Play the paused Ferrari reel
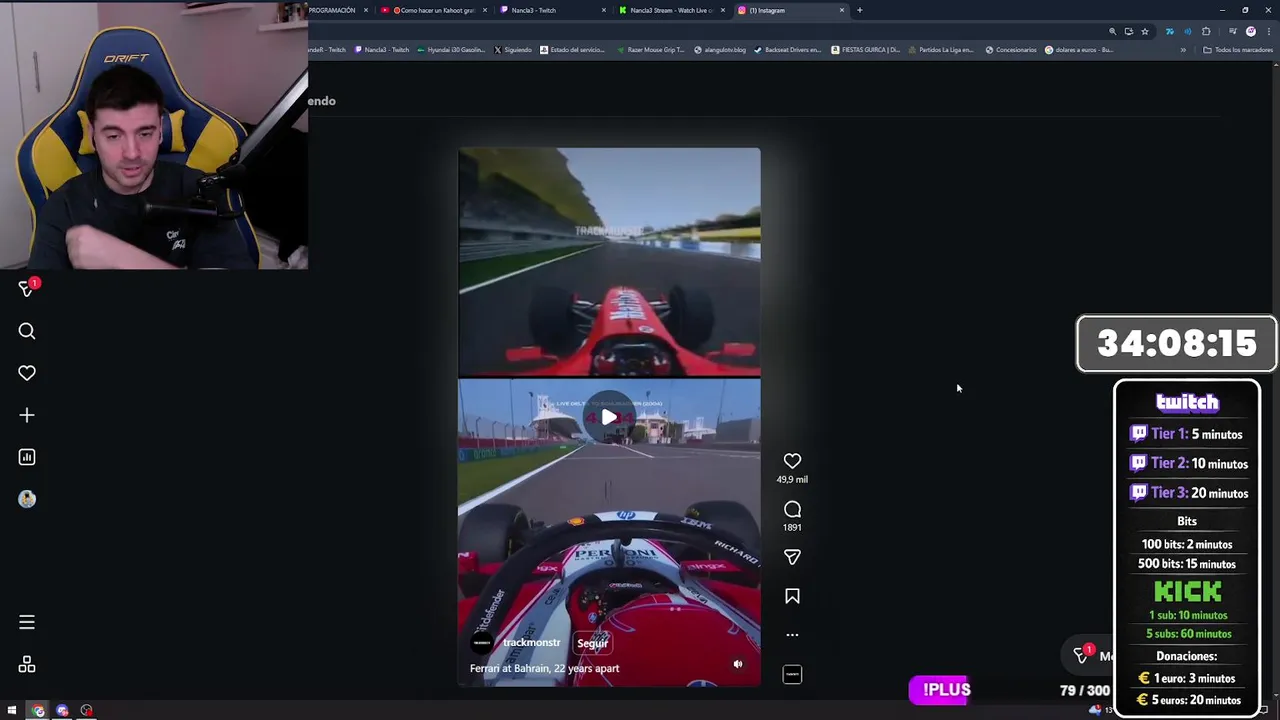 [609, 417]
